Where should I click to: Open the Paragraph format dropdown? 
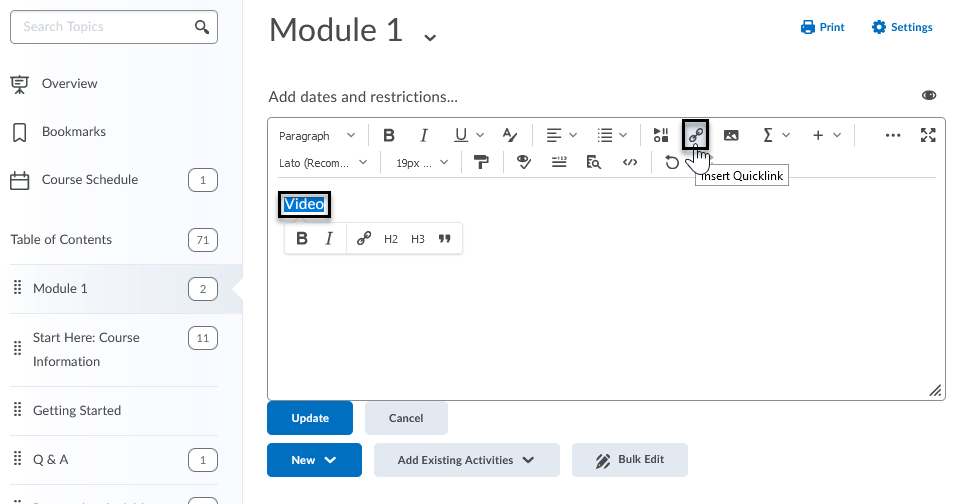(317, 135)
